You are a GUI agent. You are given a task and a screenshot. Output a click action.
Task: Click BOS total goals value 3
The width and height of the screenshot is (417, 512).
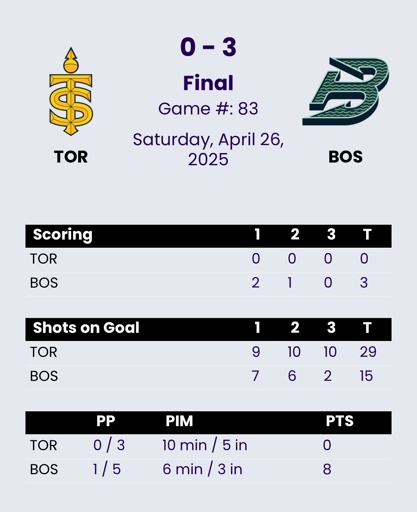[x=364, y=283]
